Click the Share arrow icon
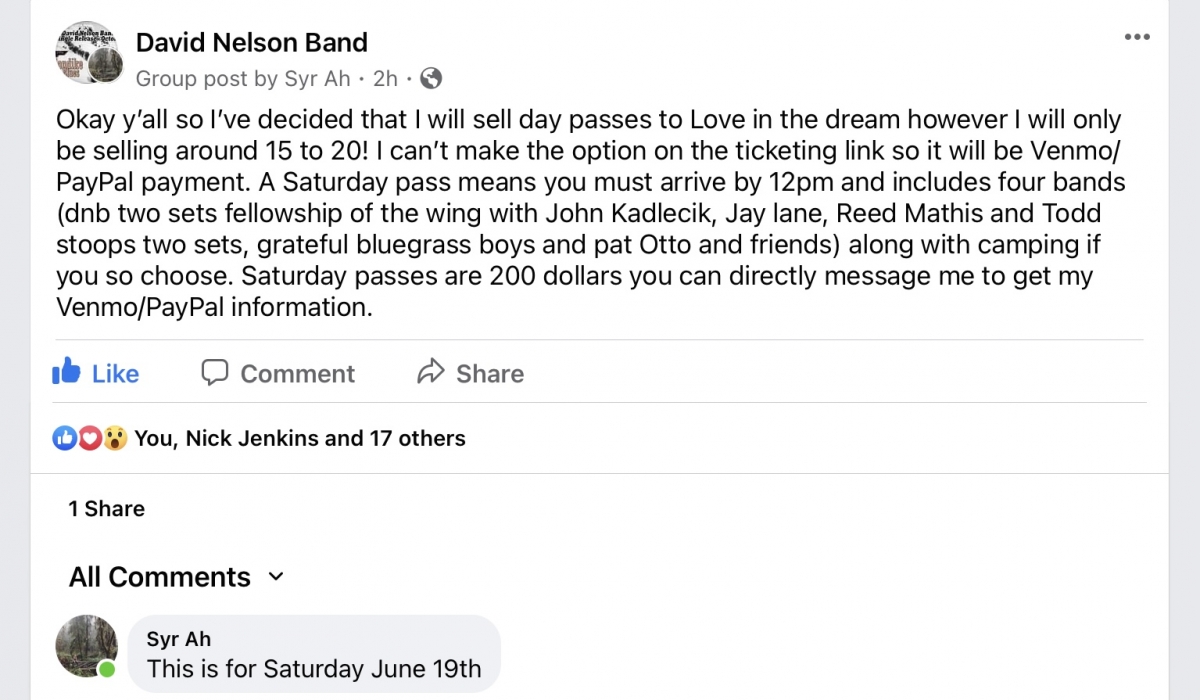Viewport: 1200px width, 700px height. click(430, 372)
